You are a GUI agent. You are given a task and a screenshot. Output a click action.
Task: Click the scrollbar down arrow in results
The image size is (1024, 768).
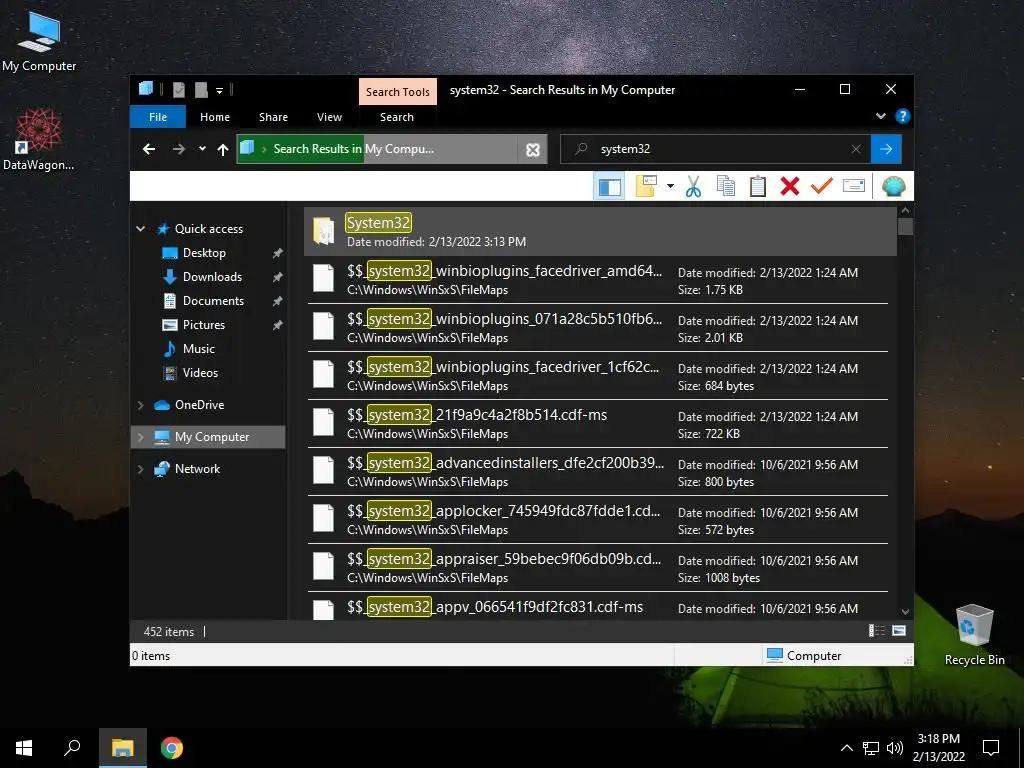905,612
